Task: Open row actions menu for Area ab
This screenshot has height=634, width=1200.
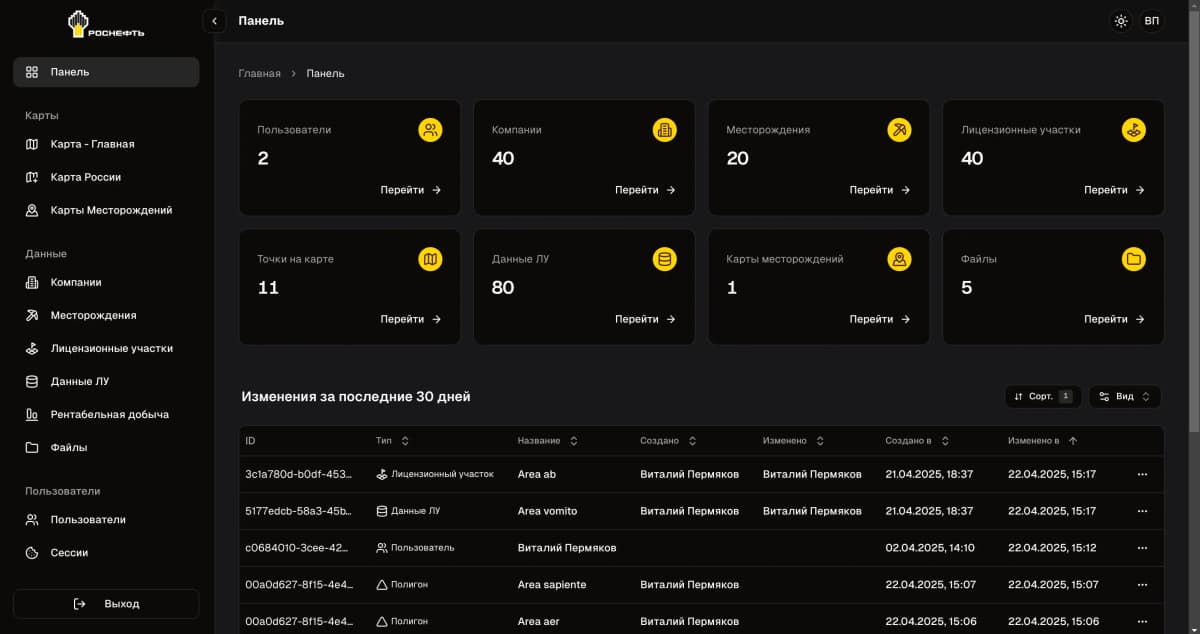Action: pos(1142,475)
